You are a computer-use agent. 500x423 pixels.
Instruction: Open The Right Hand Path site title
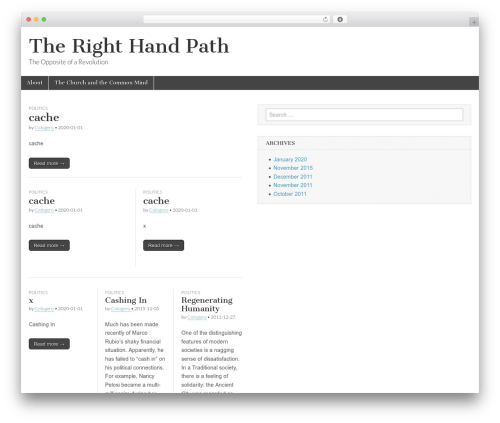coord(129,46)
